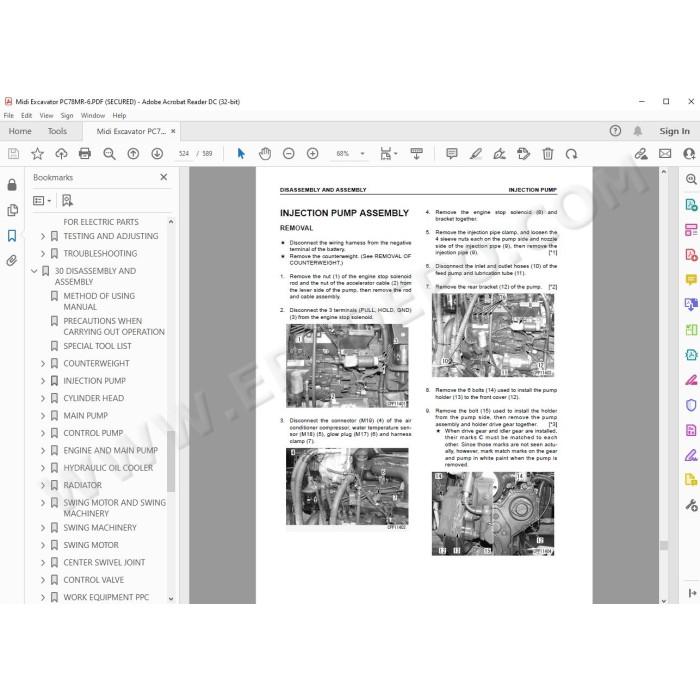Open the CYLINDER HEAD bookmark

pos(94,398)
